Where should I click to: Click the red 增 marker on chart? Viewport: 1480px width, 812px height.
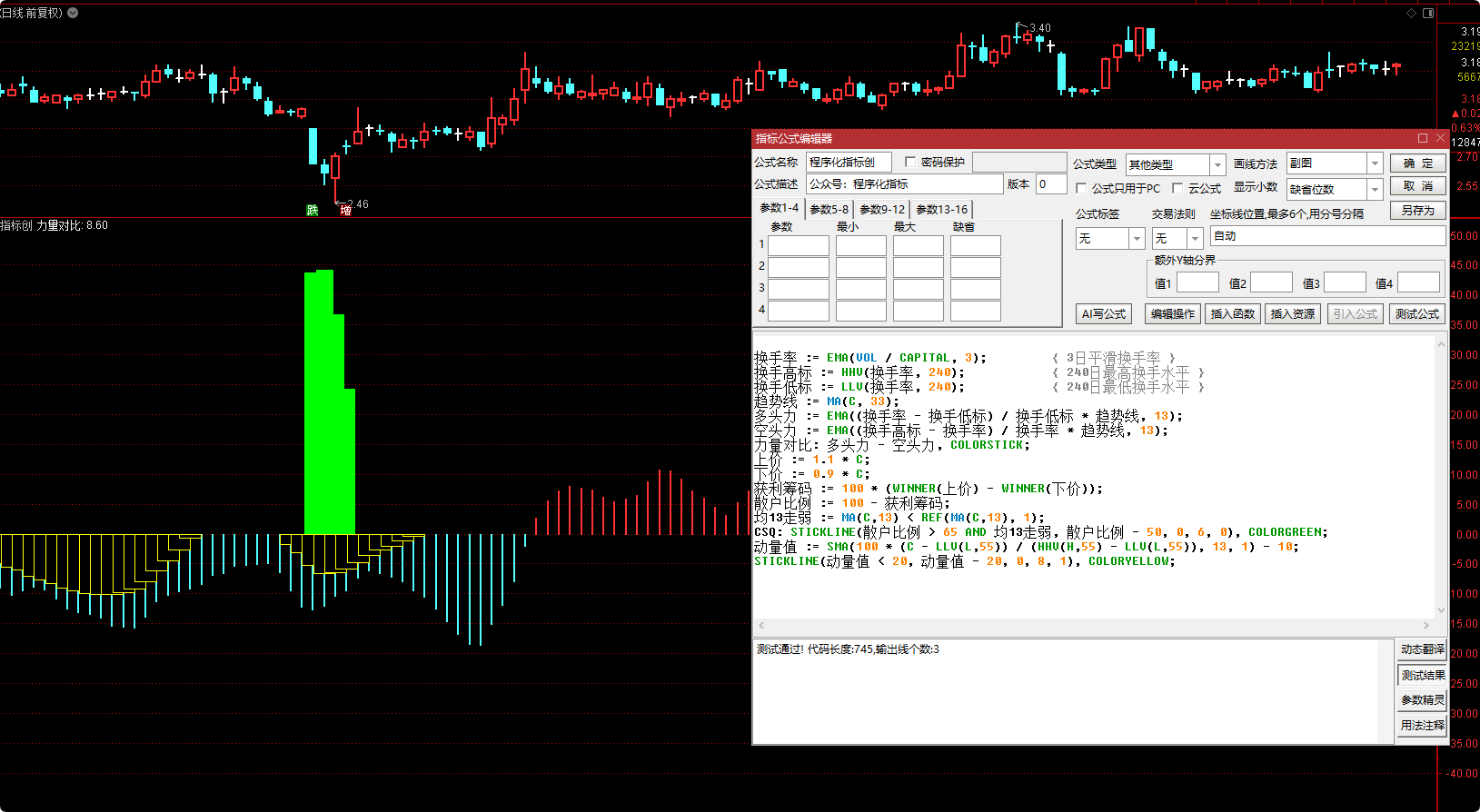[345, 210]
